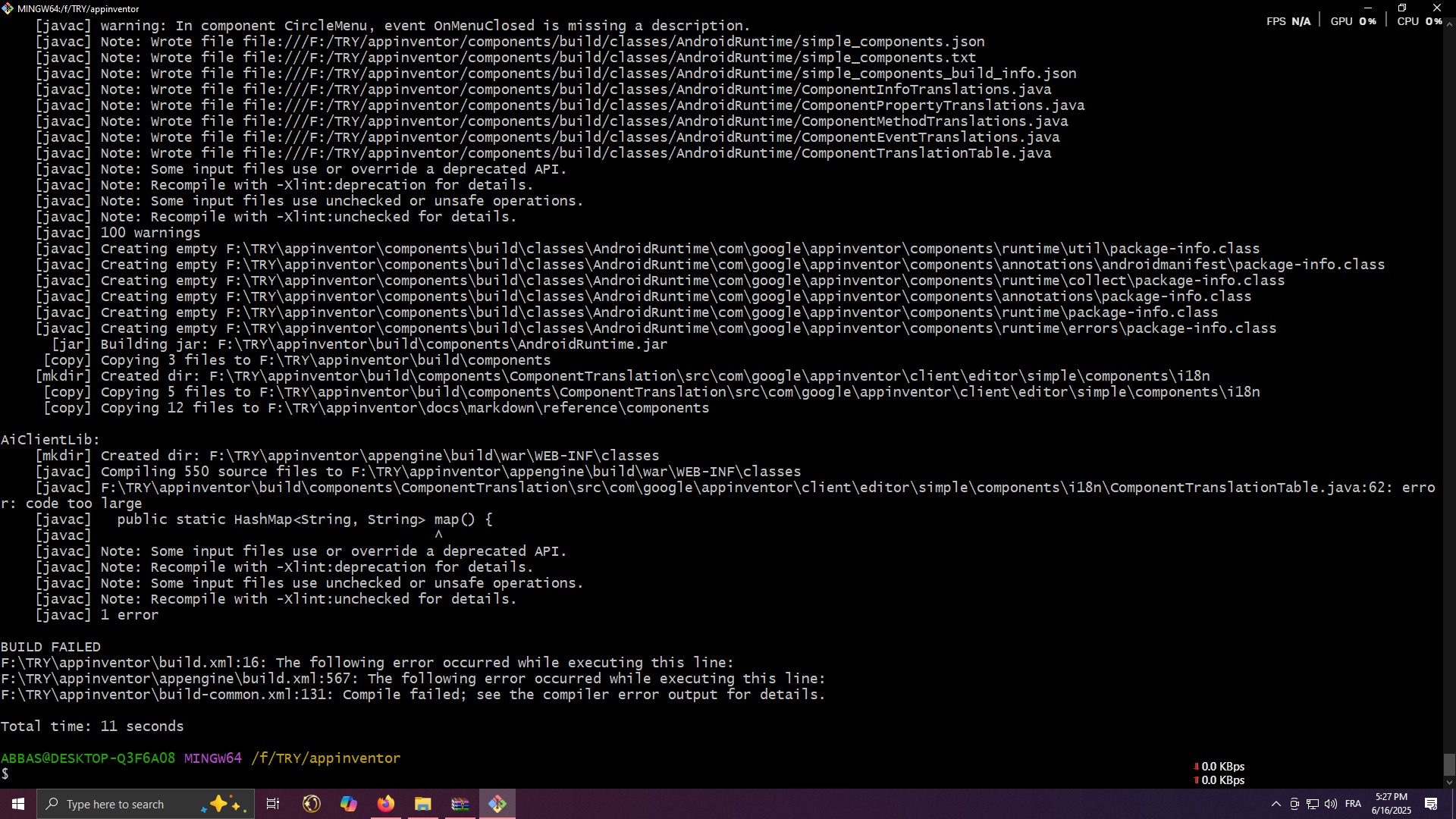Click the CPU 0% overlay readout
The width and height of the screenshot is (1456, 819).
1420,21
